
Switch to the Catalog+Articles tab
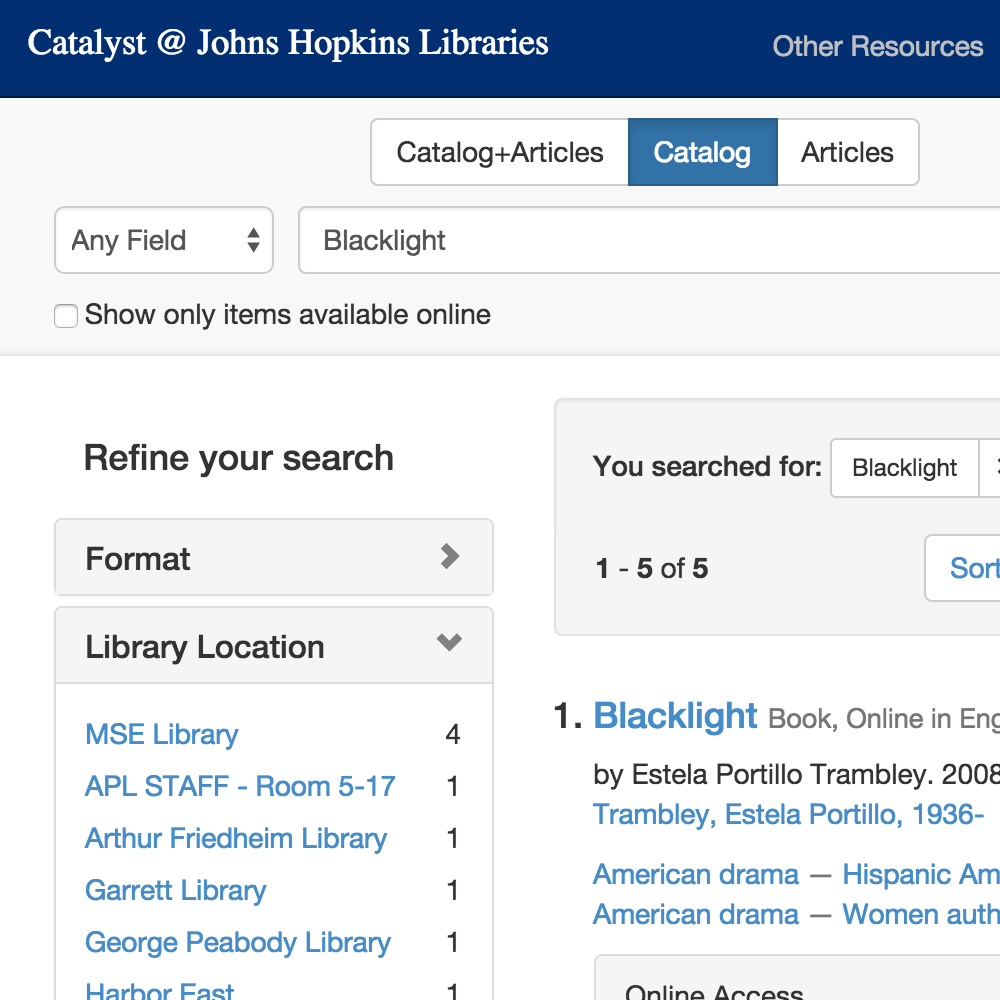click(x=499, y=152)
